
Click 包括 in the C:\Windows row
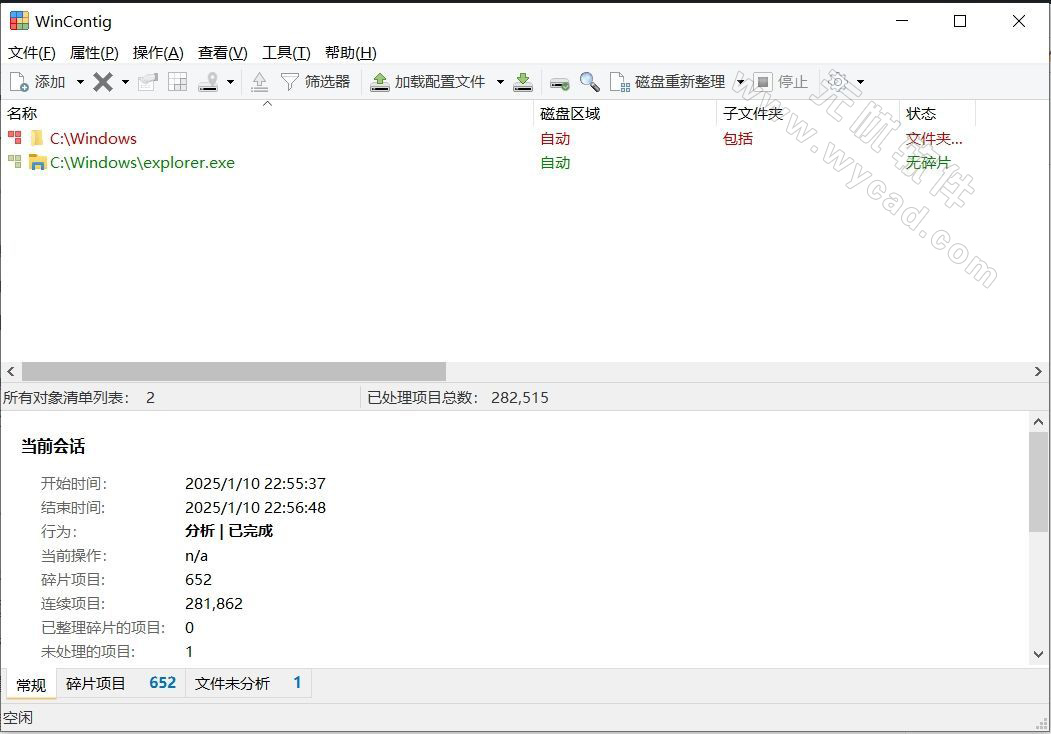pos(737,139)
